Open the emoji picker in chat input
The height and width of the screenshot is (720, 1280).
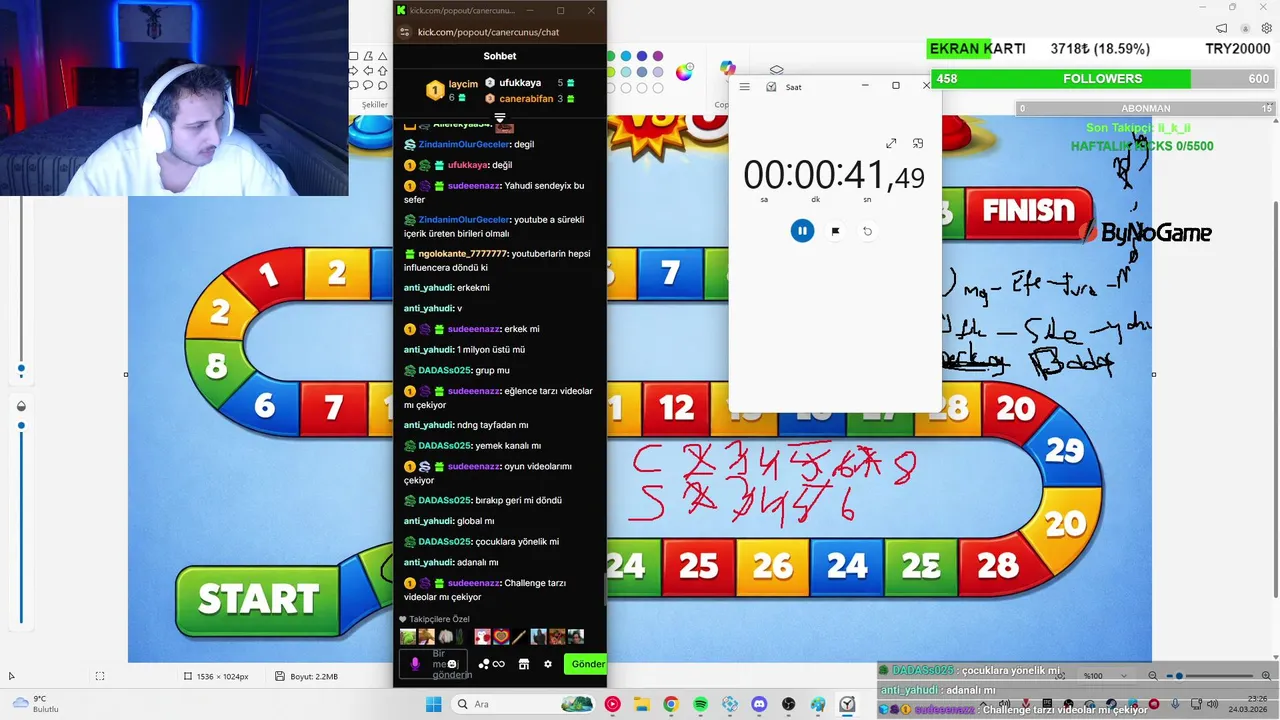tap(452, 664)
